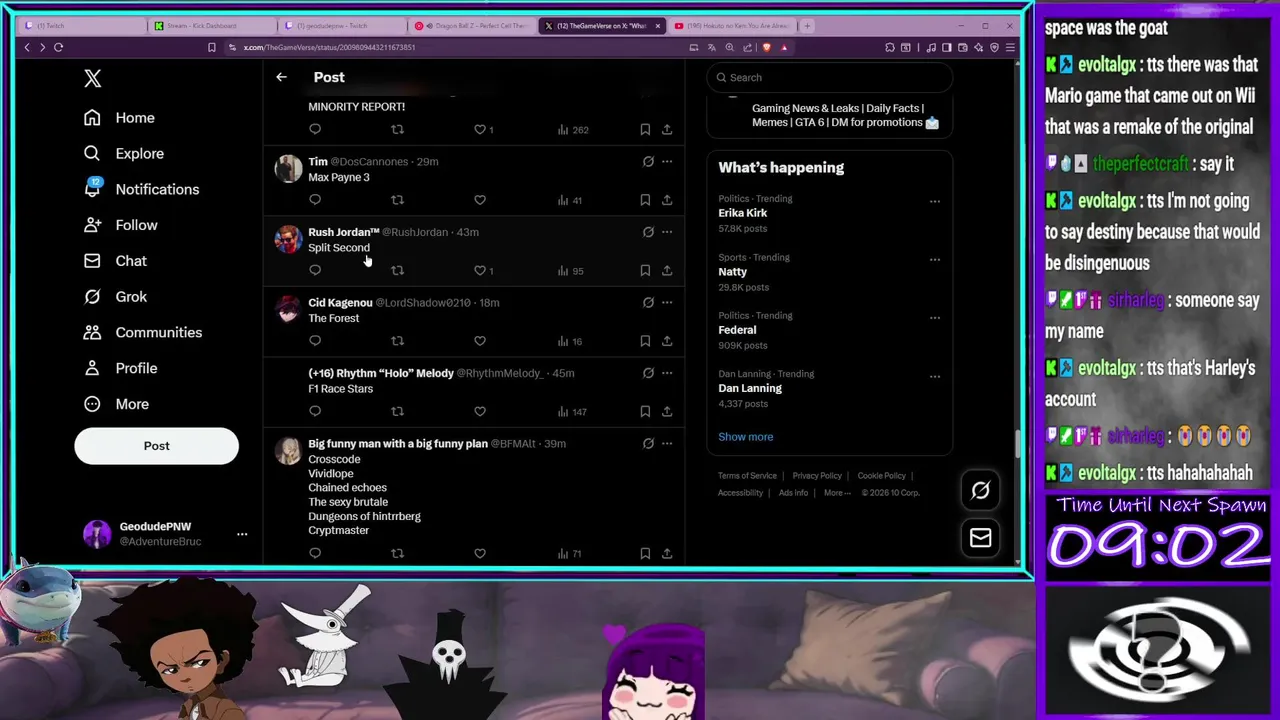Reply to the Cryptmaster list post

[x=315, y=553]
